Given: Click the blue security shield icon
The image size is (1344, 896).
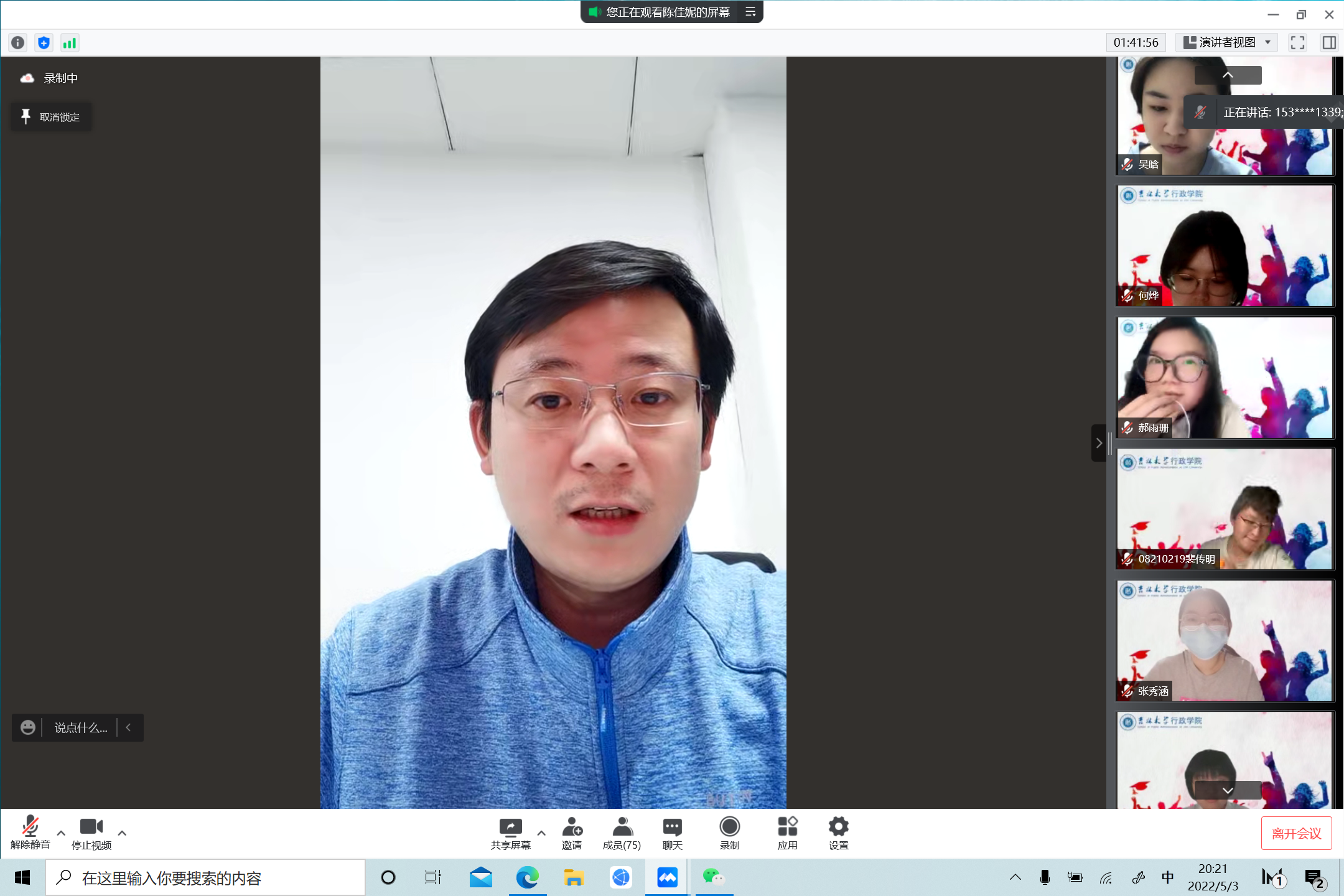Looking at the screenshot, I should point(44,42).
